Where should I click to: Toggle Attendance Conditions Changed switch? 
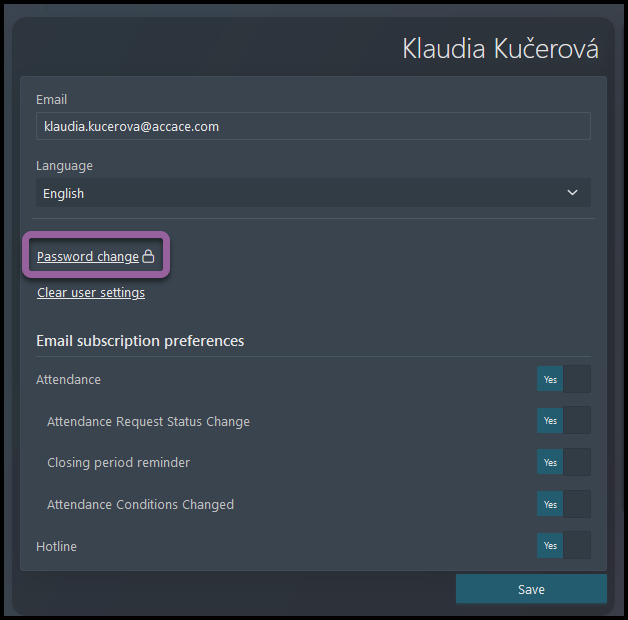[x=564, y=504]
